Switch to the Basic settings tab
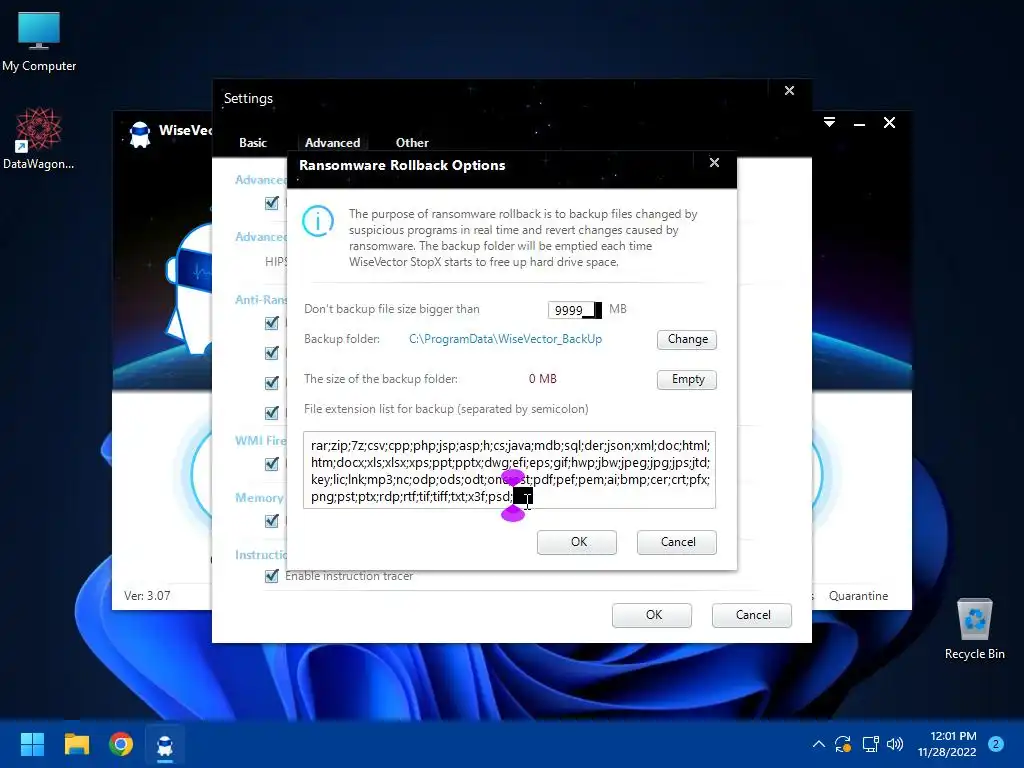The height and width of the screenshot is (768, 1024). [253, 142]
